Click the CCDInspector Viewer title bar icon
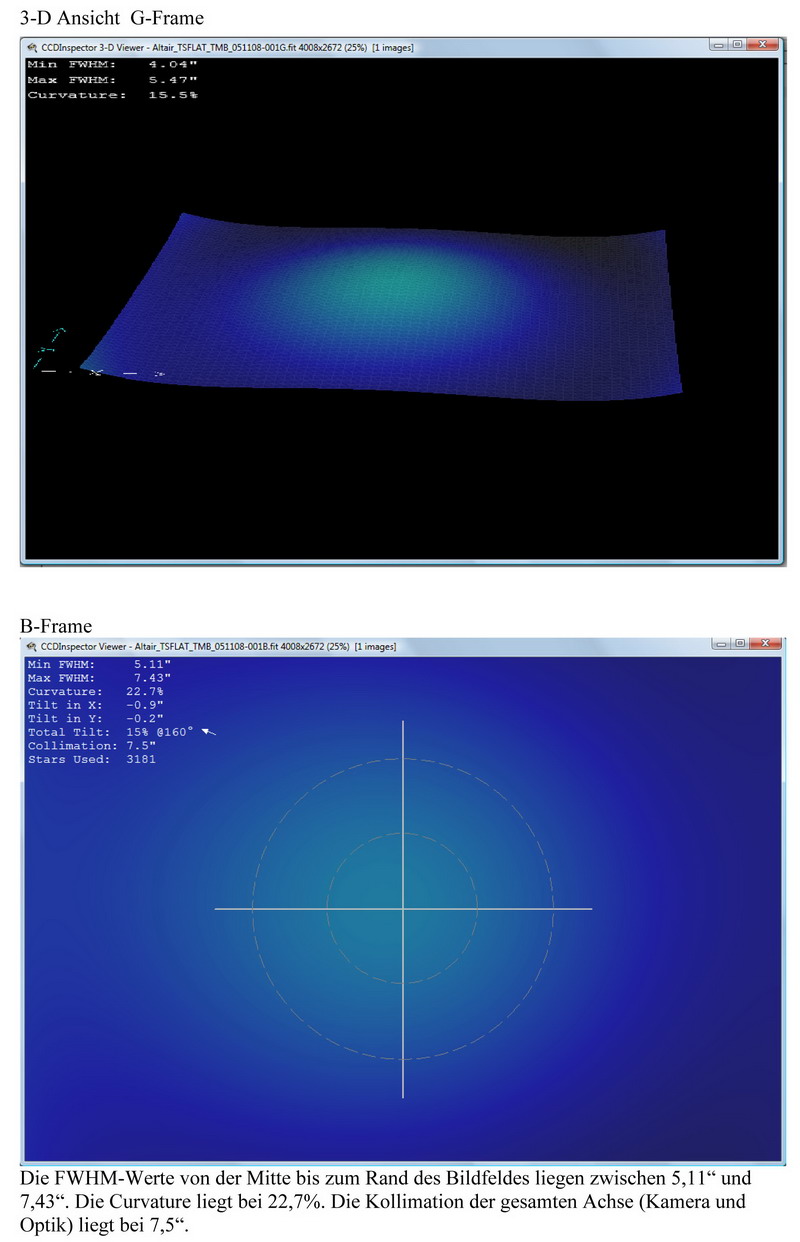800x1242 pixels. point(31,646)
